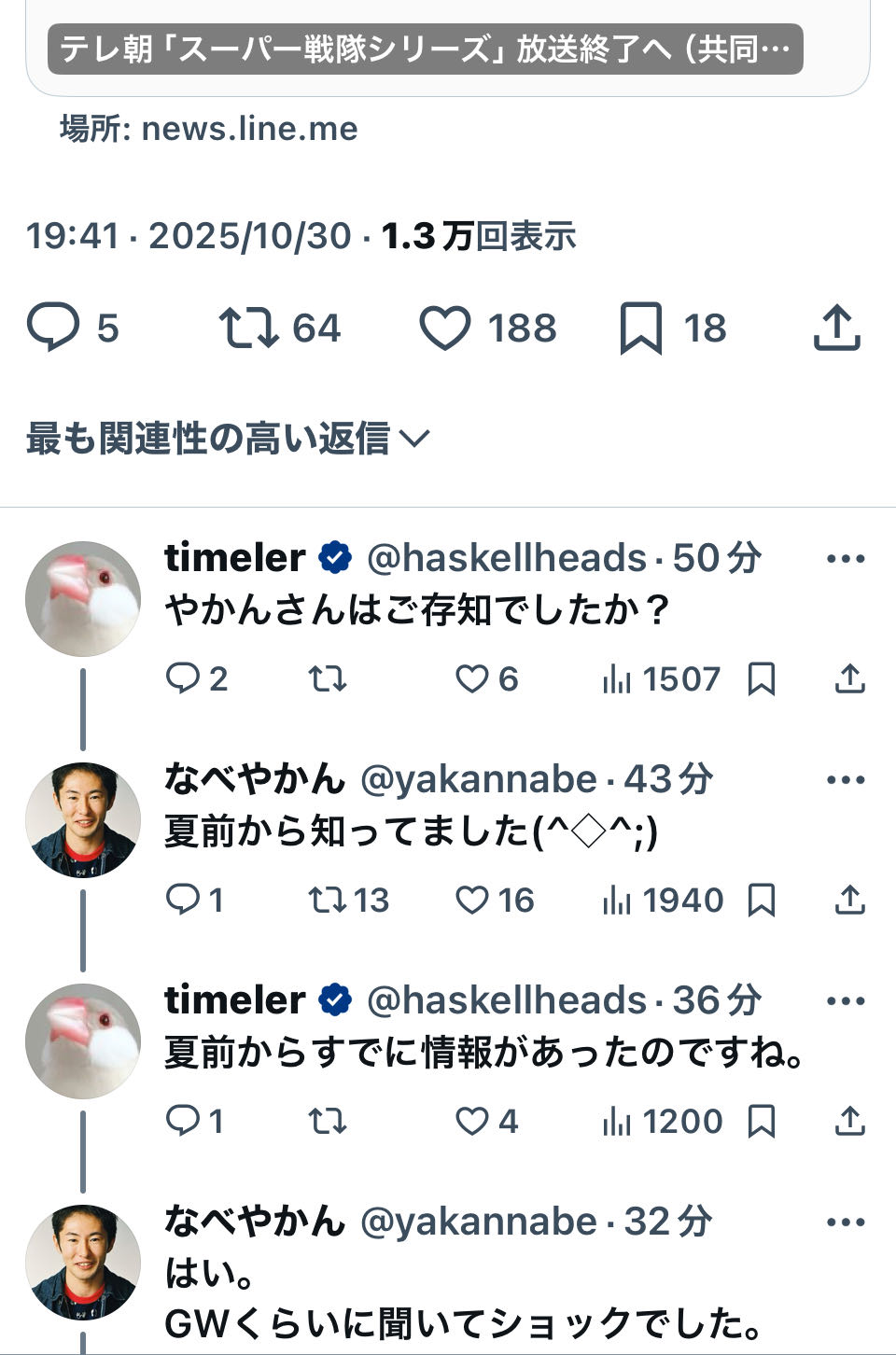Like the main post with 188 likes
The height and width of the screenshot is (1355, 896).
coord(444,328)
